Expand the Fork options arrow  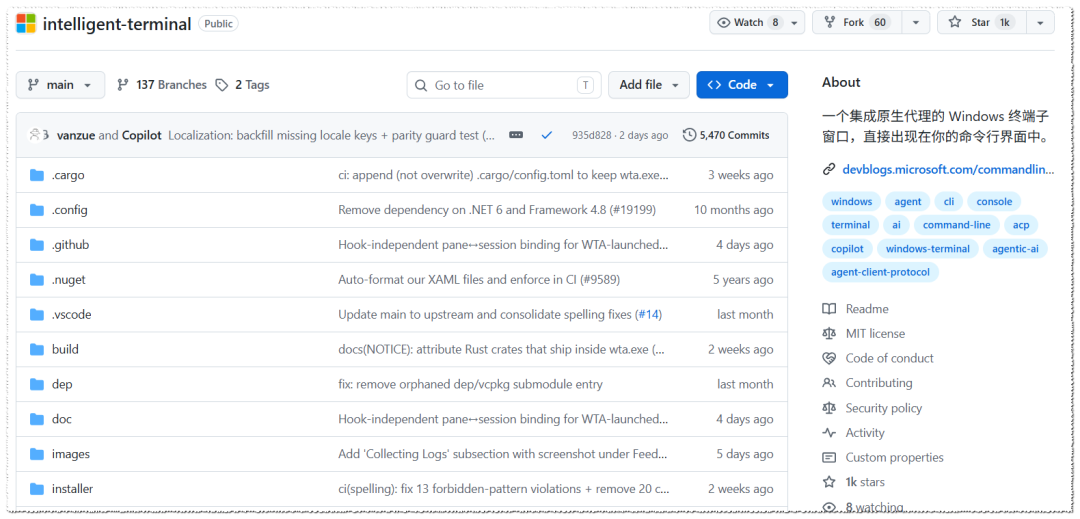point(916,23)
